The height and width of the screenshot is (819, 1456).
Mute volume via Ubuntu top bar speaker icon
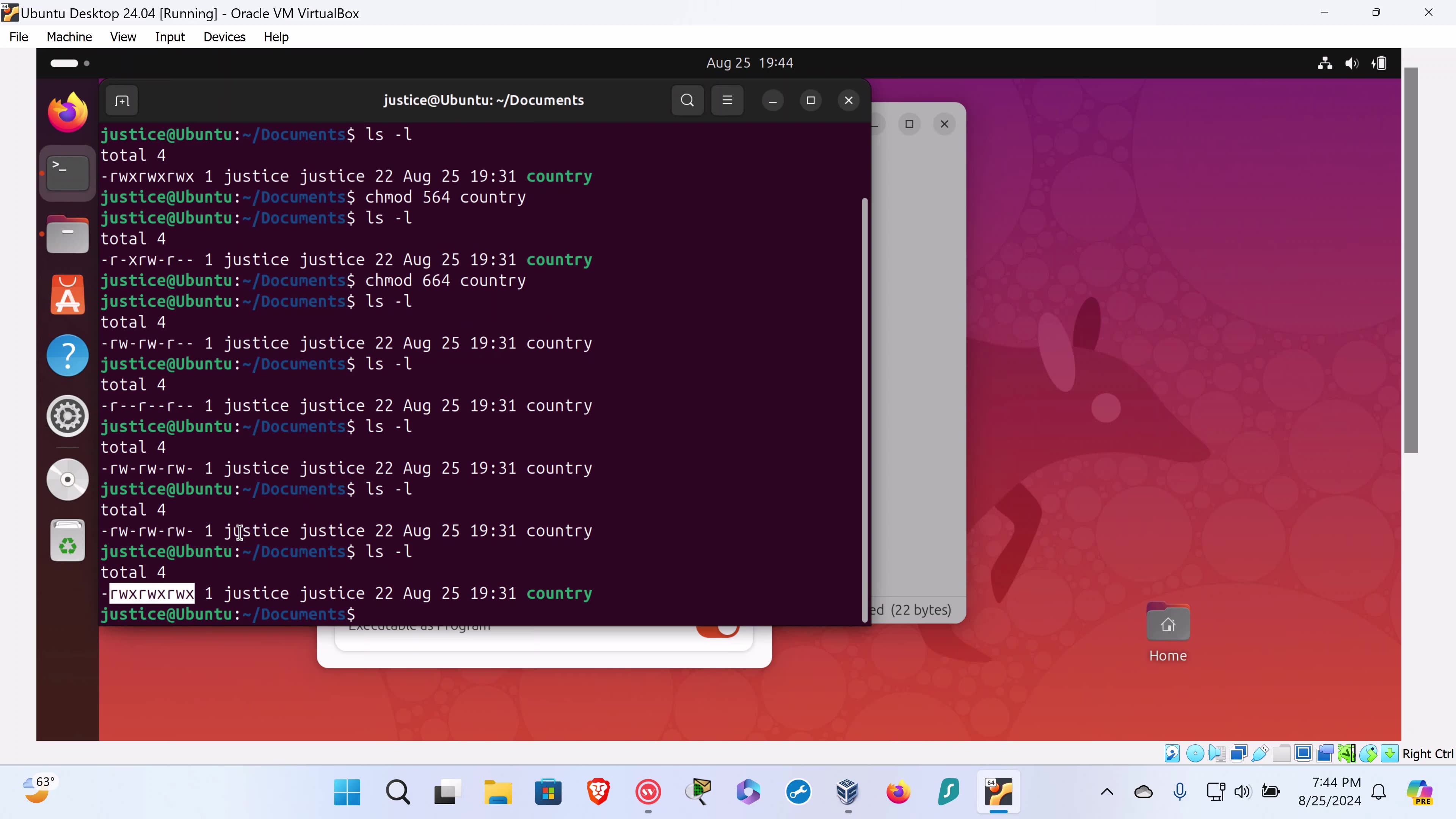click(1351, 63)
